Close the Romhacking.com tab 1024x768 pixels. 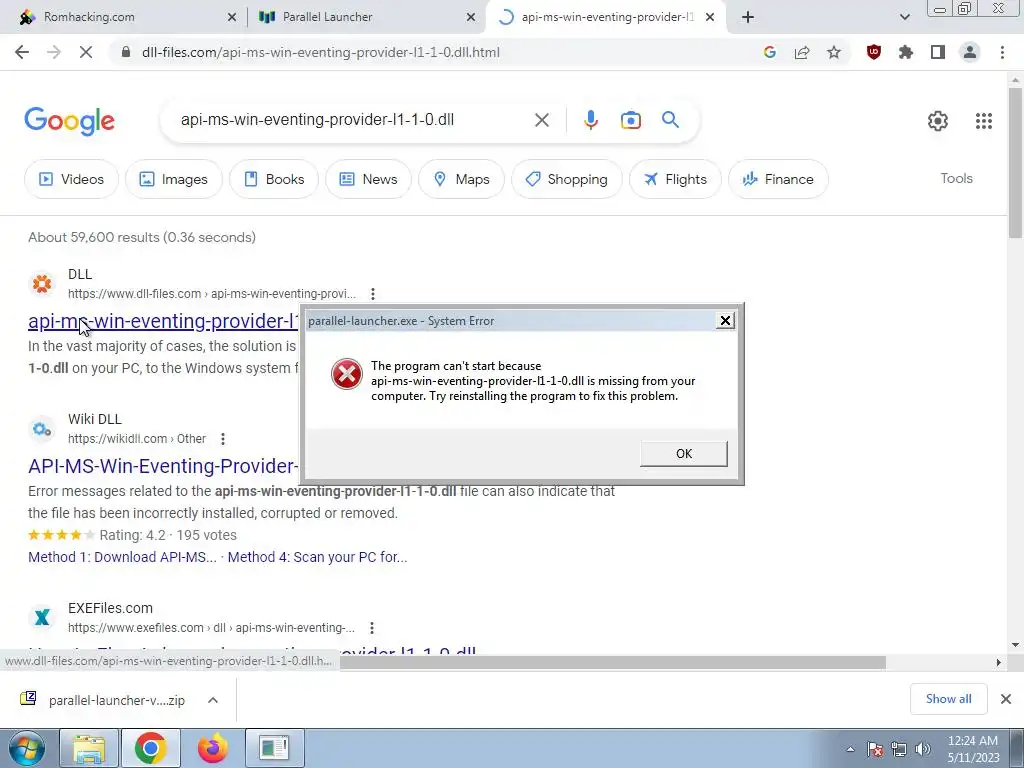coord(231,17)
